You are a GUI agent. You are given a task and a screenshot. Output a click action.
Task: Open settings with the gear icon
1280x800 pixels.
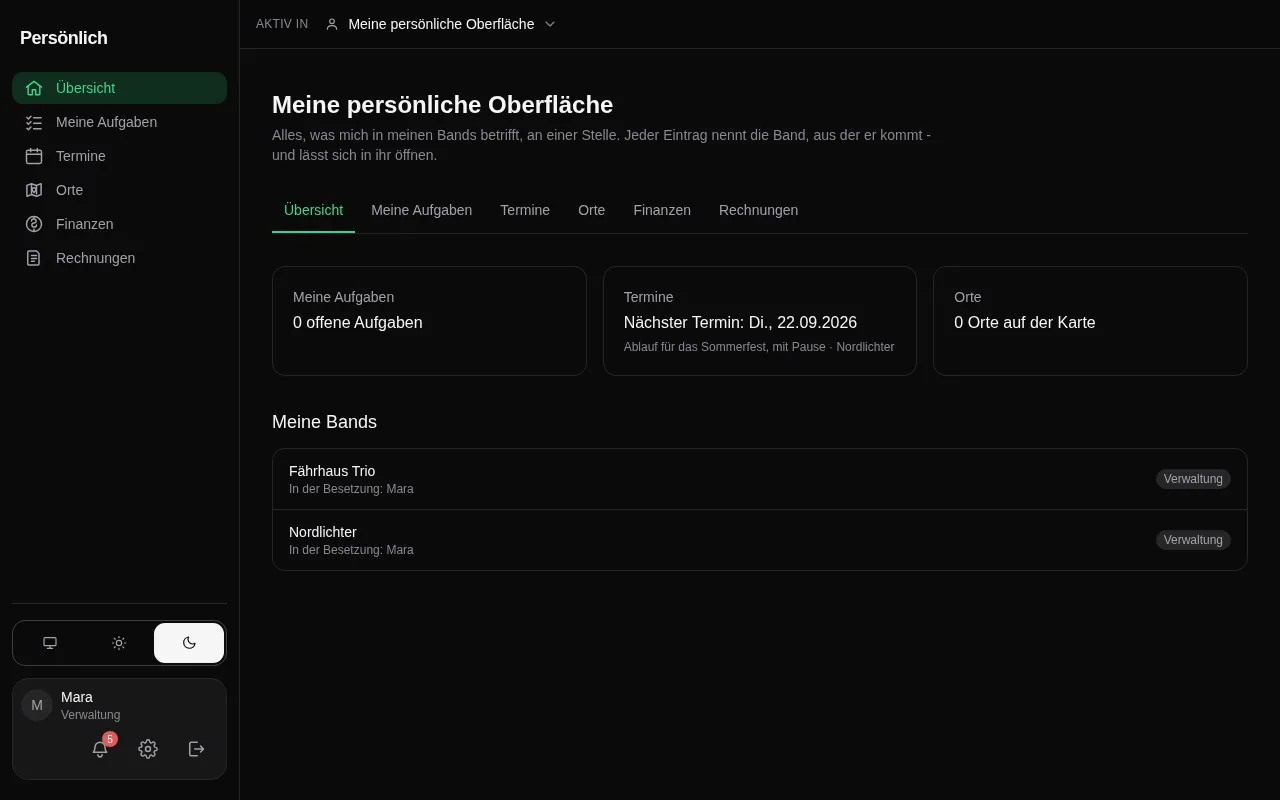pos(148,749)
